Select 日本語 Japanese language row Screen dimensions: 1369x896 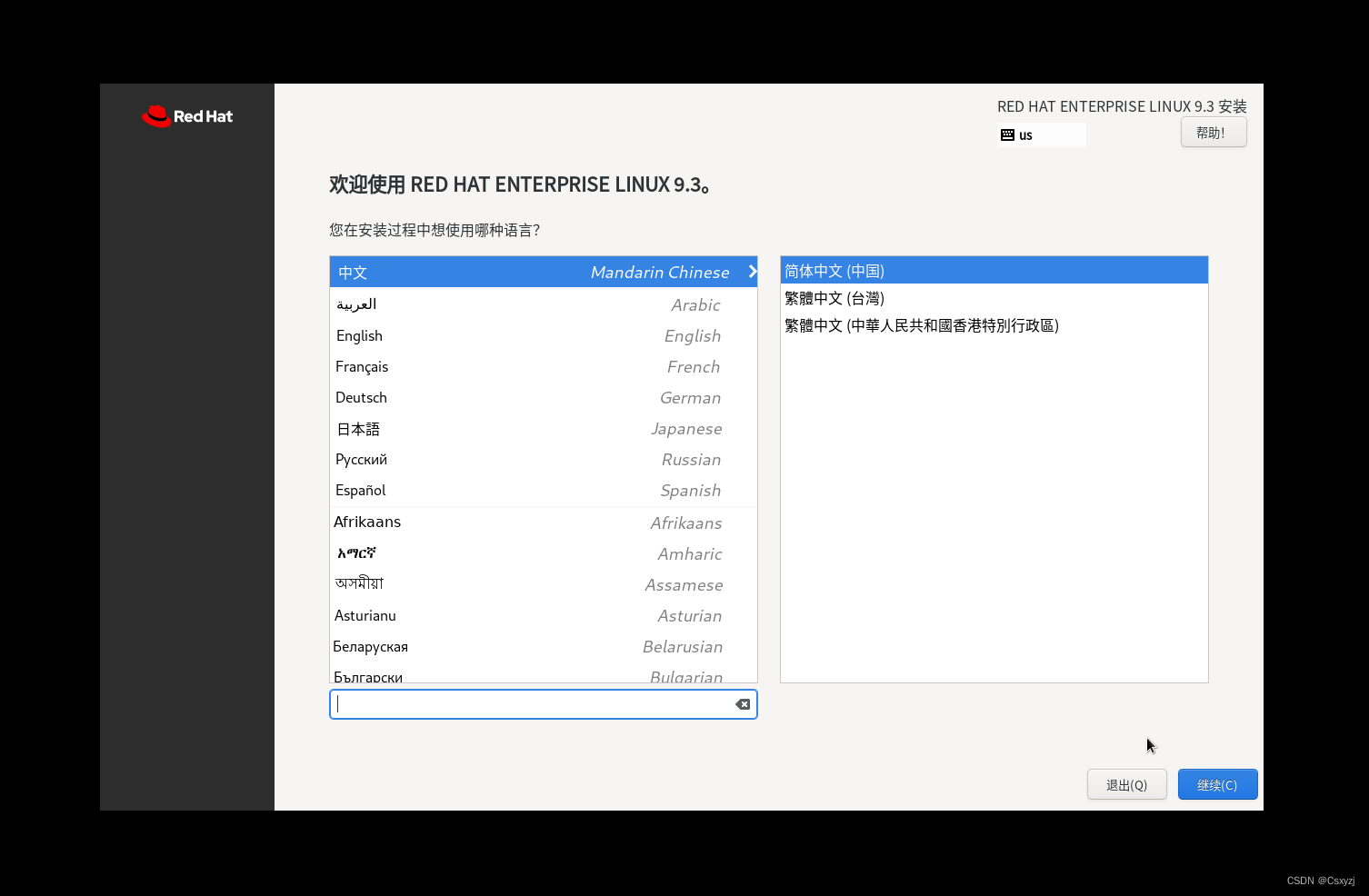pos(544,428)
